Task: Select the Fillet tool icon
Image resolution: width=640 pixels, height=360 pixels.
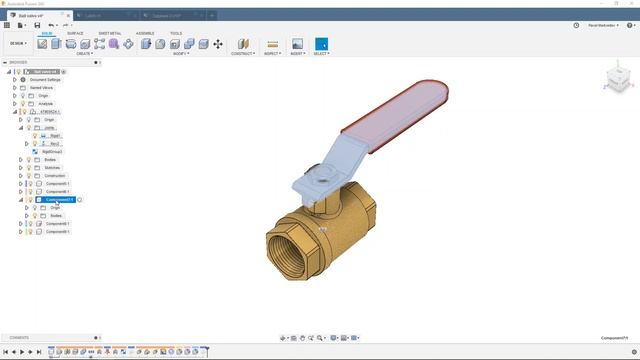Action: [x=160, y=44]
